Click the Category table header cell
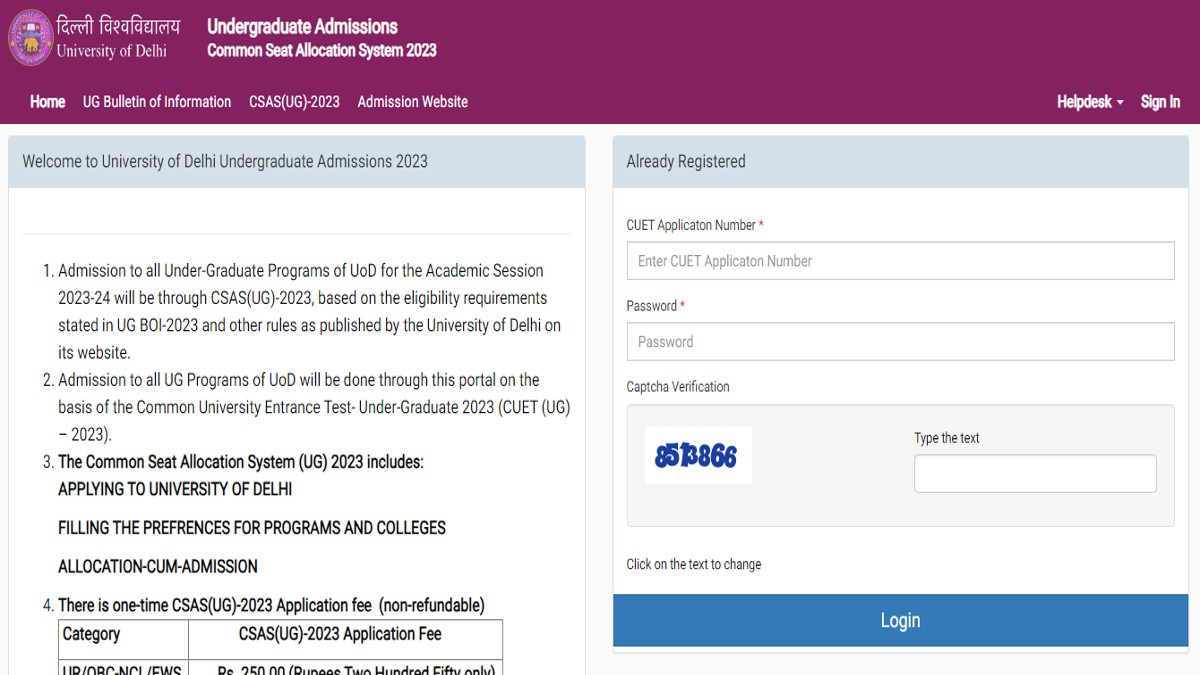This screenshot has height=675, width=1200. [x=123, y=634]
